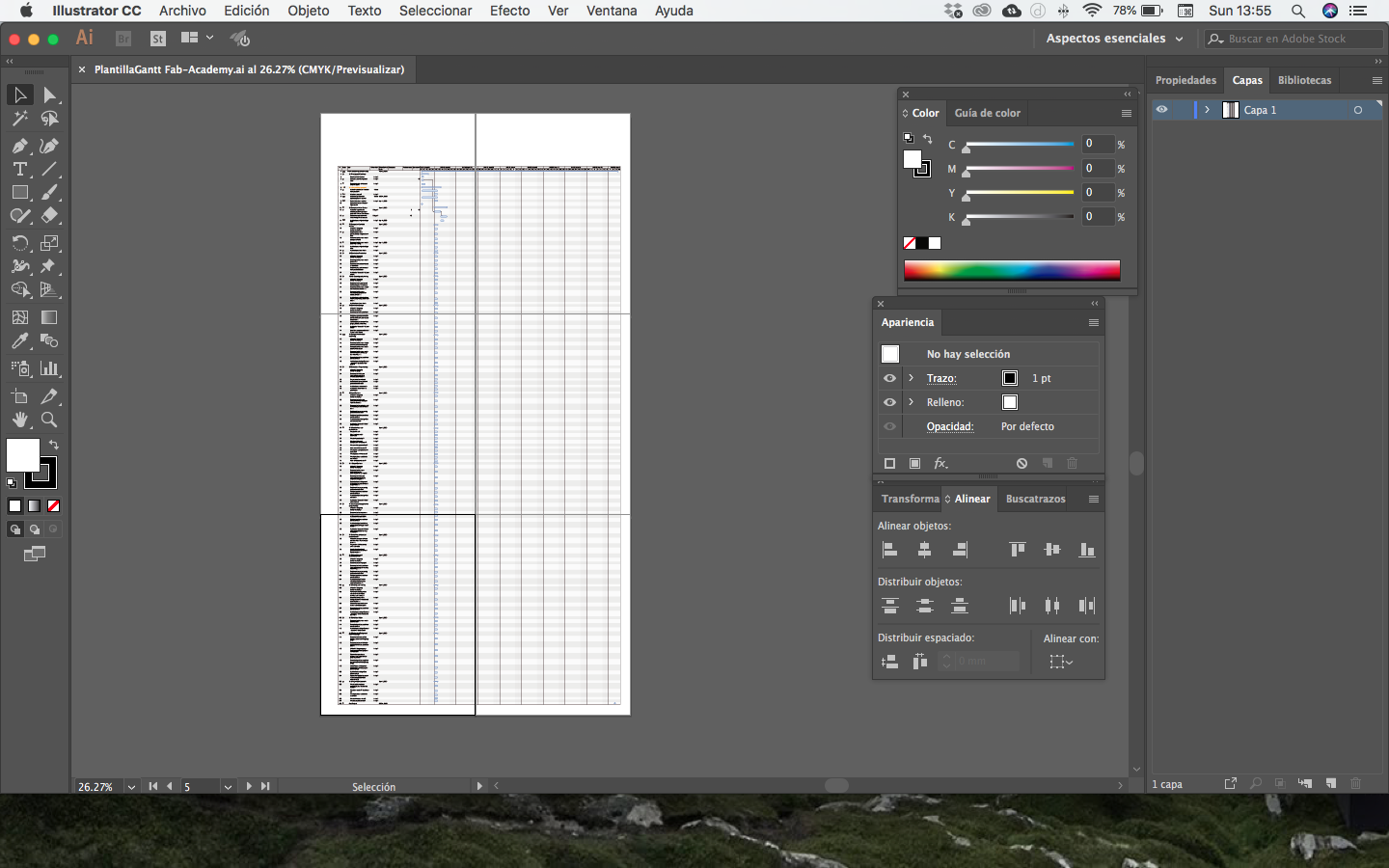Click the horizontal align left icon

coord(890,550)
